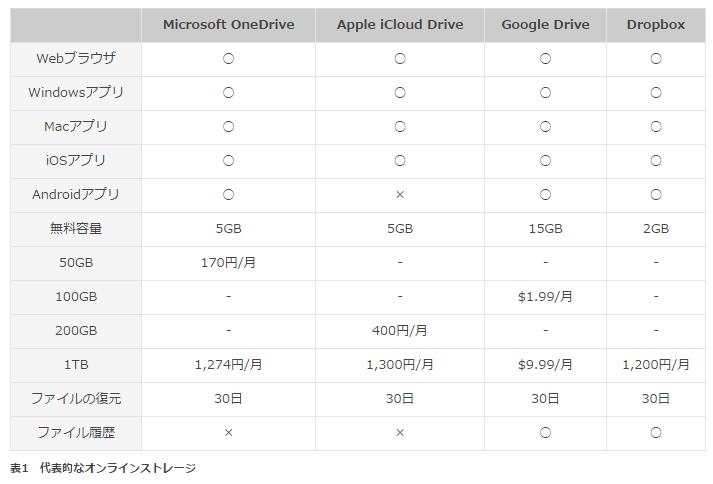Select the Androidアプリ row label
This screenshot has width=713, height=484.
coord(76,195)
